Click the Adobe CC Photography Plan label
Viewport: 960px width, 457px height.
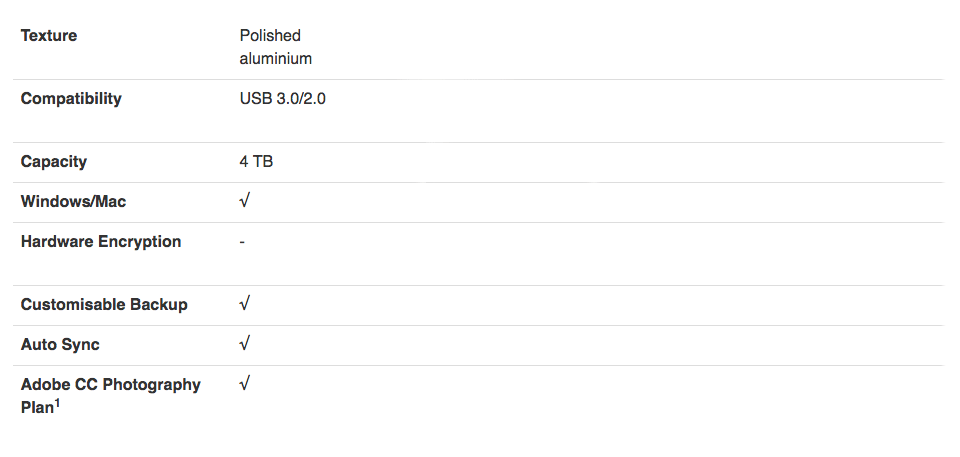(x=111, y=396)
